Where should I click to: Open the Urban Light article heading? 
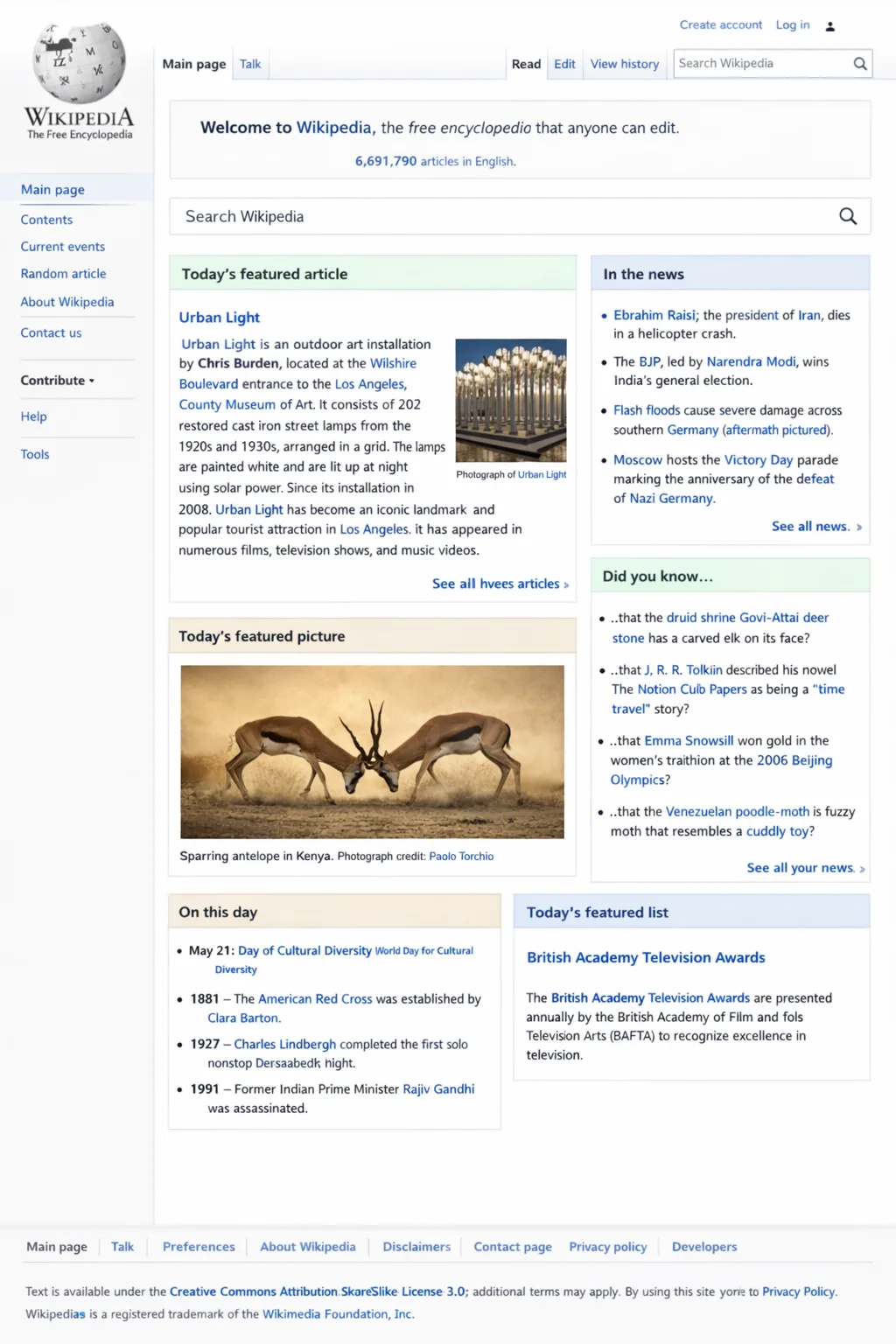tap(220, 317)
